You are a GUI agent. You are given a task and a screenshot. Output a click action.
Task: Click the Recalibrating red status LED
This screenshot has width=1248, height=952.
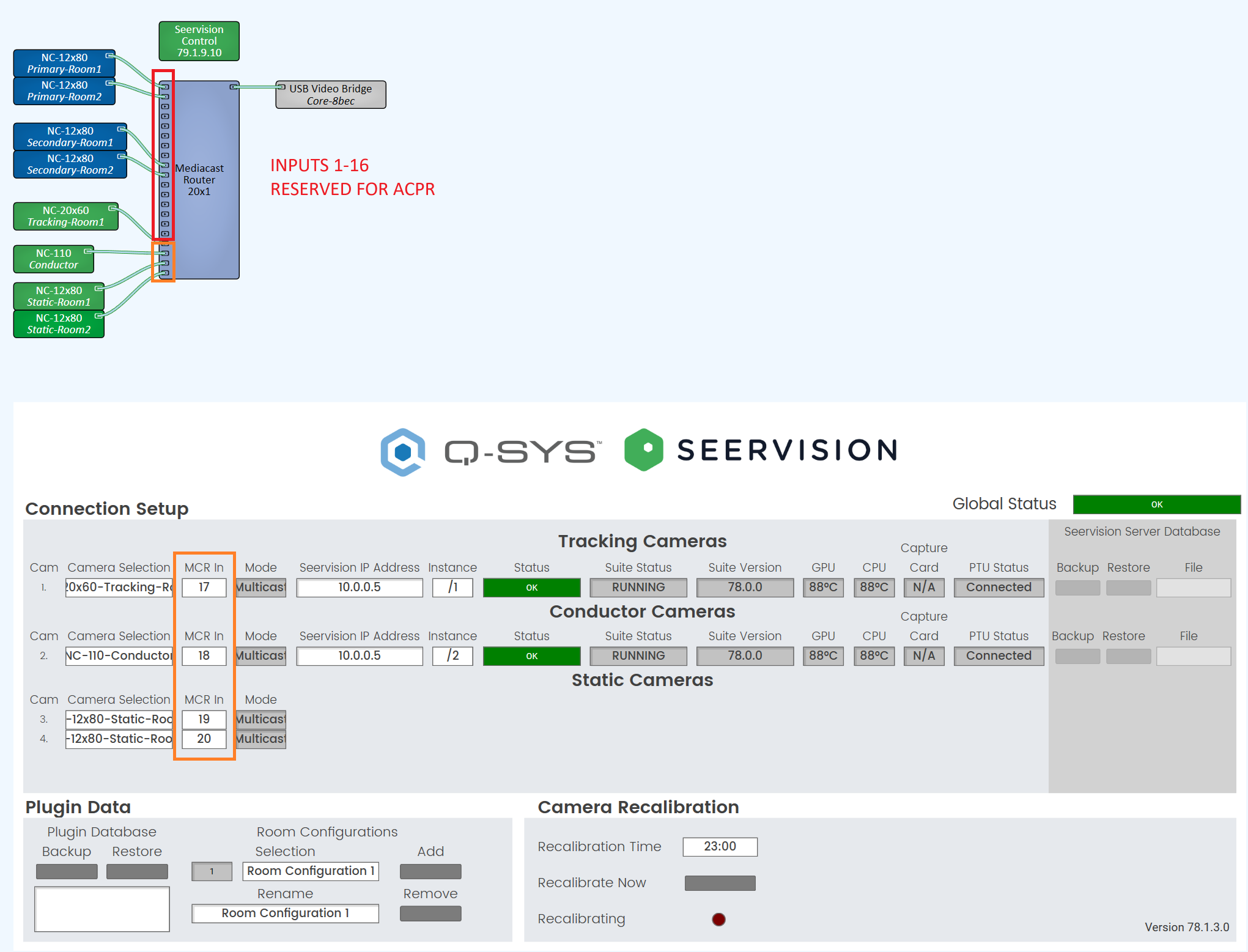coord(719,920)
